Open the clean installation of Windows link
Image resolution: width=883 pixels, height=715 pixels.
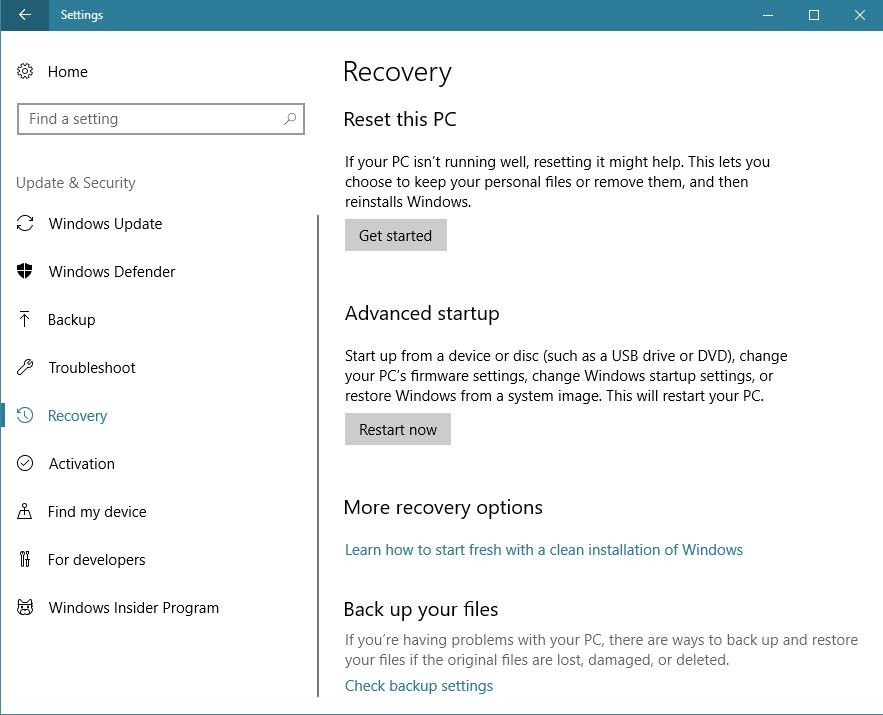(x=543, y=550)
